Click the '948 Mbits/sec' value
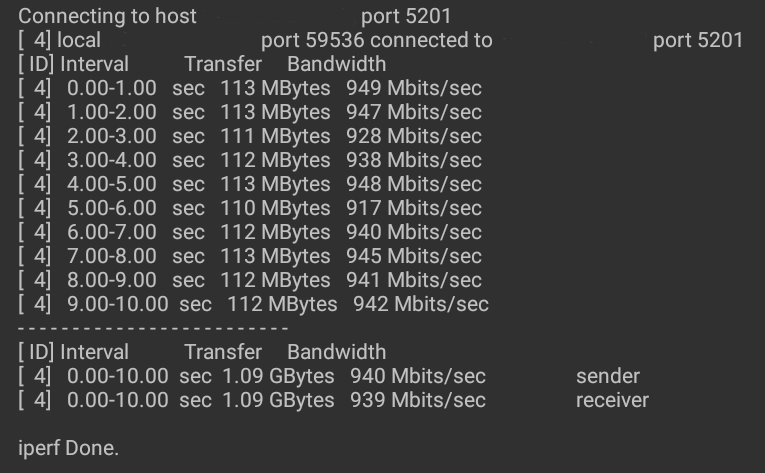 coord(414,184)
